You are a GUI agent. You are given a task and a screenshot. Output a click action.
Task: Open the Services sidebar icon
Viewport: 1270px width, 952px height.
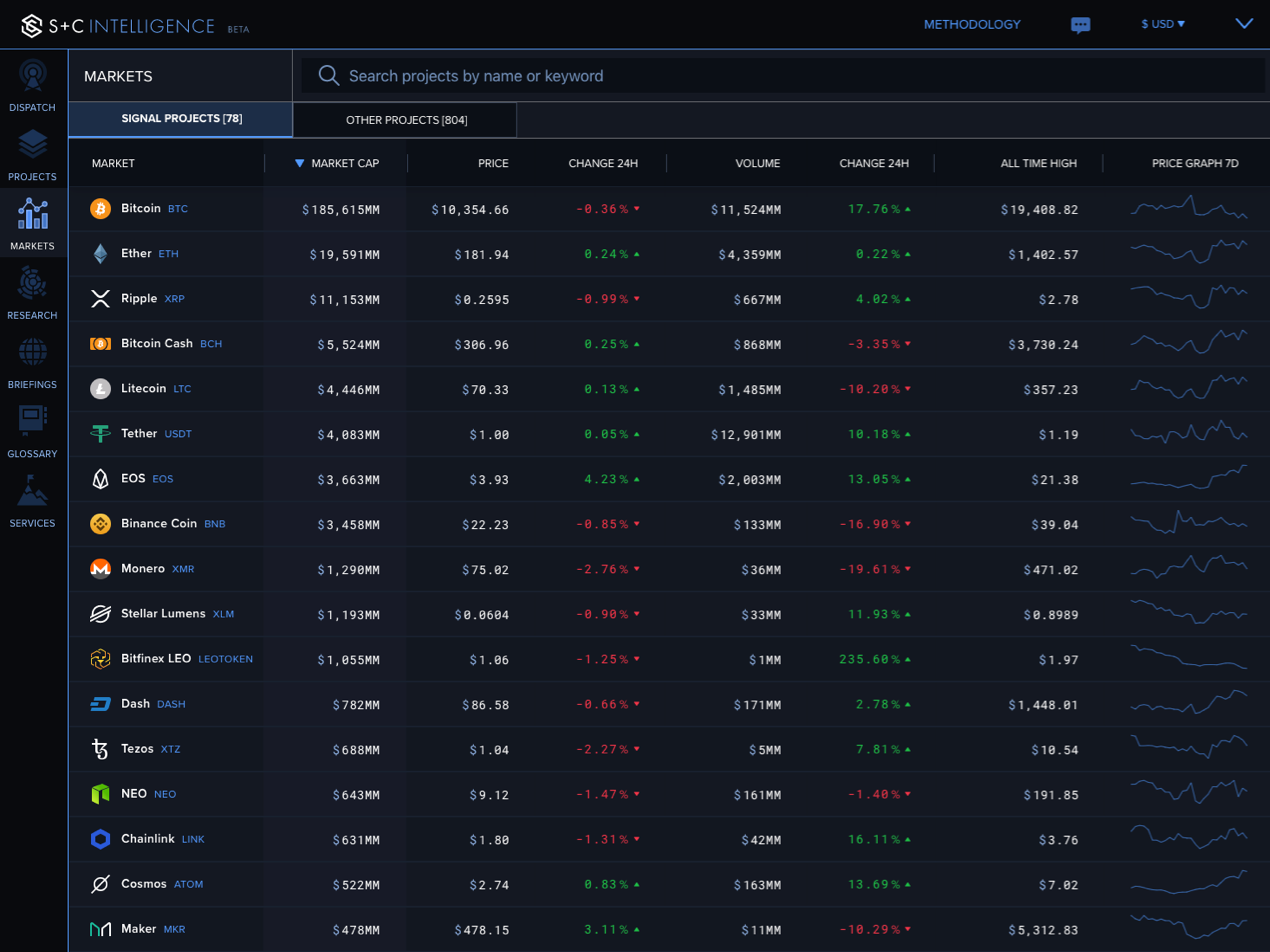tap(33, 490)
